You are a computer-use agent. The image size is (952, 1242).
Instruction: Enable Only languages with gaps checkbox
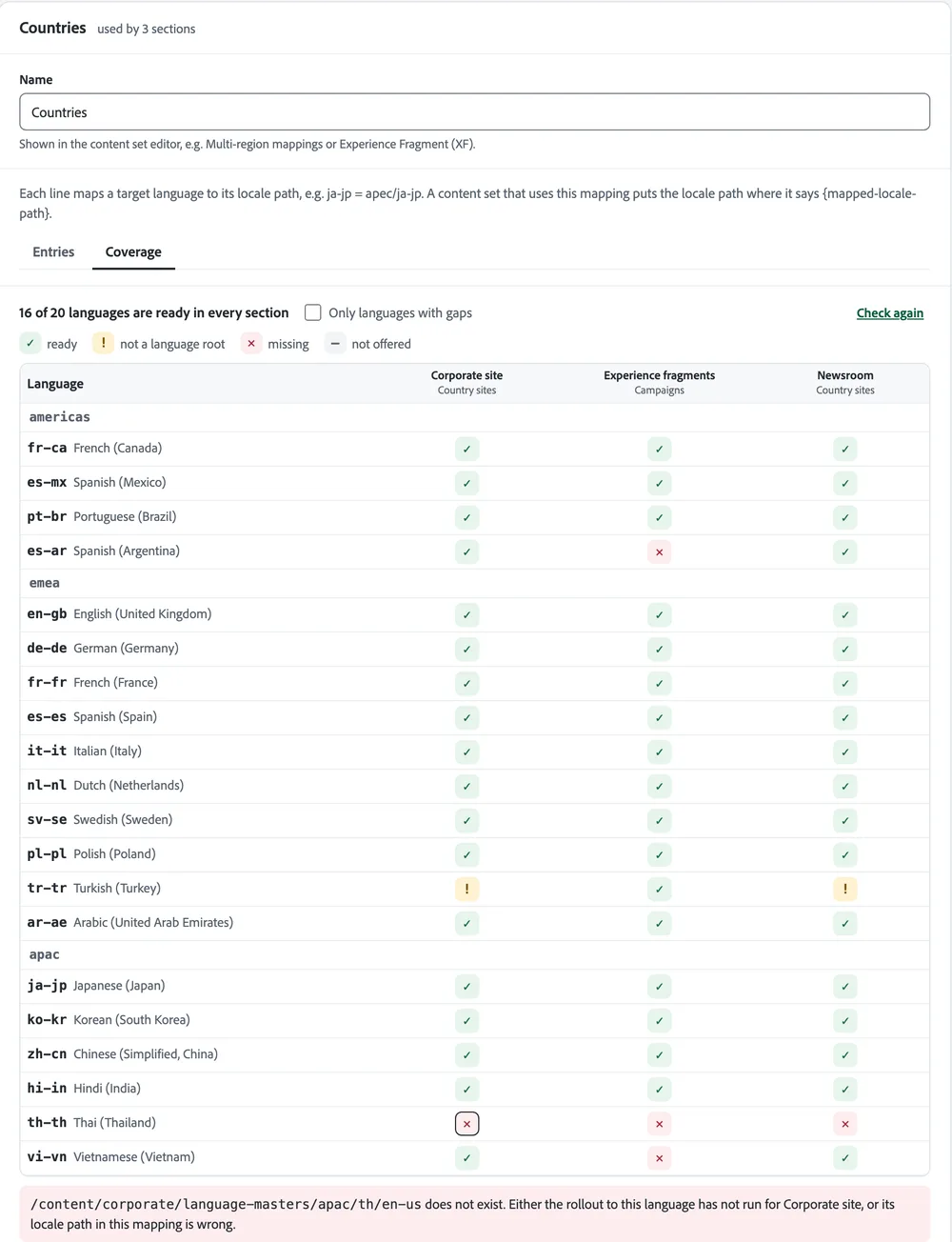click(312, 312)
